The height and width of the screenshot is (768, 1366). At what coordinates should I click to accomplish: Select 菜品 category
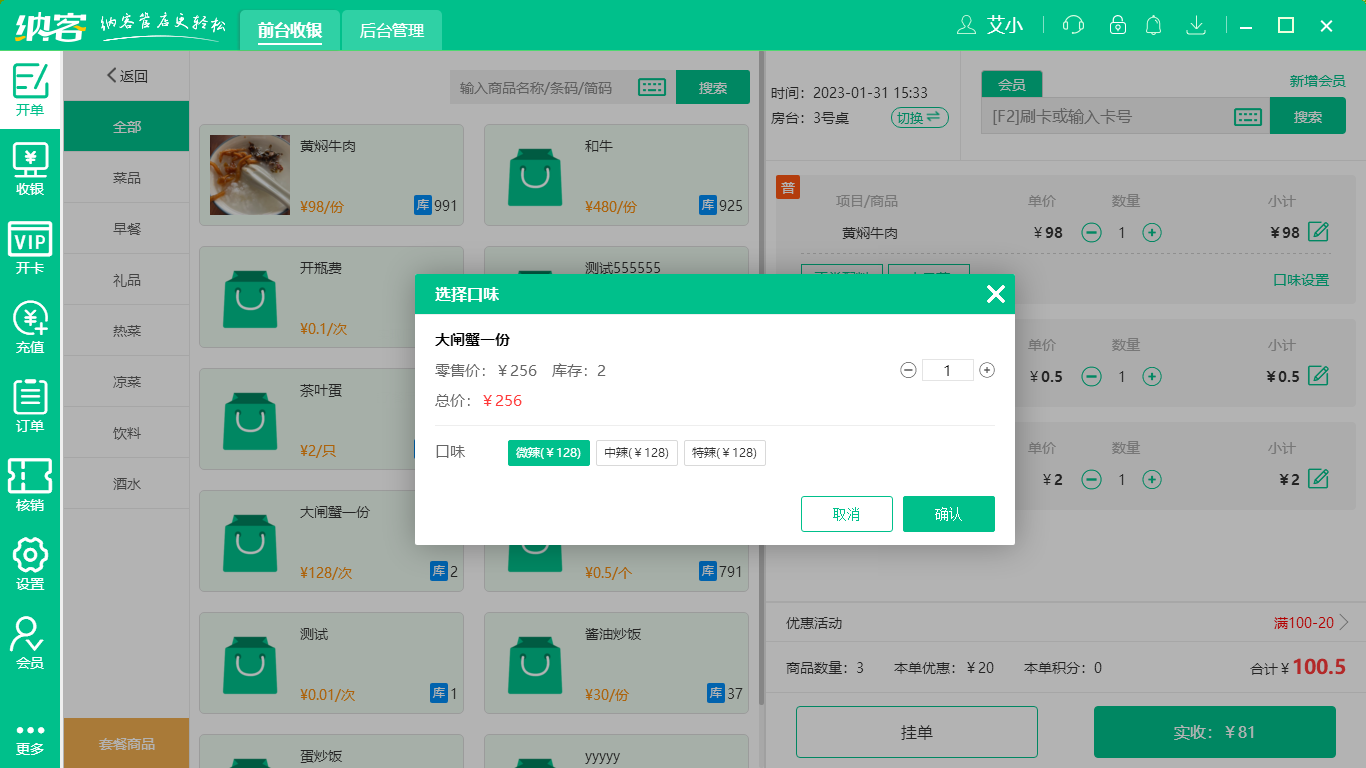click(x=127, y=178)
